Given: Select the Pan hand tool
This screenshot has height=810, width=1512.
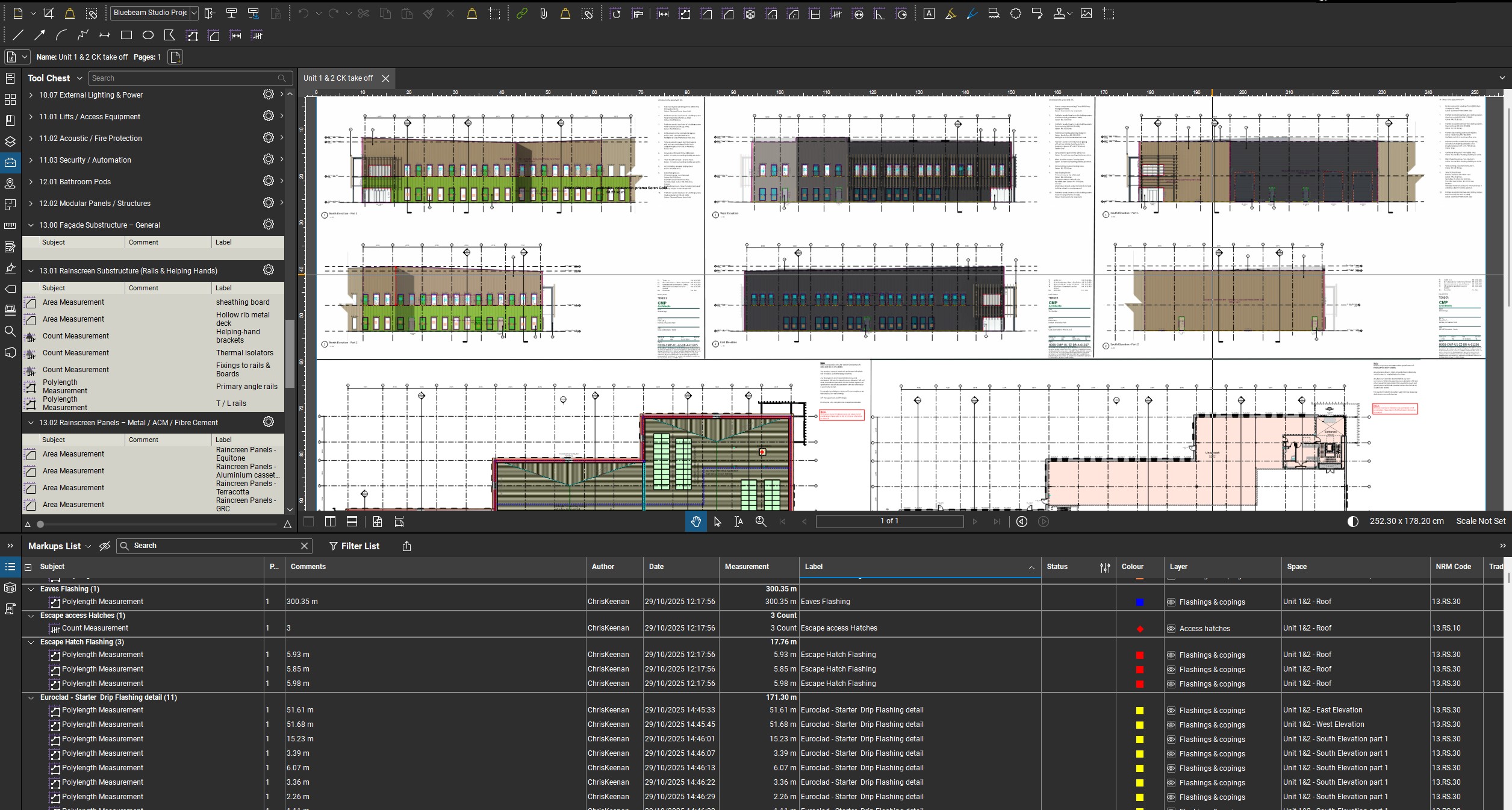Looking at the screenshot, I should pos(695,522).
